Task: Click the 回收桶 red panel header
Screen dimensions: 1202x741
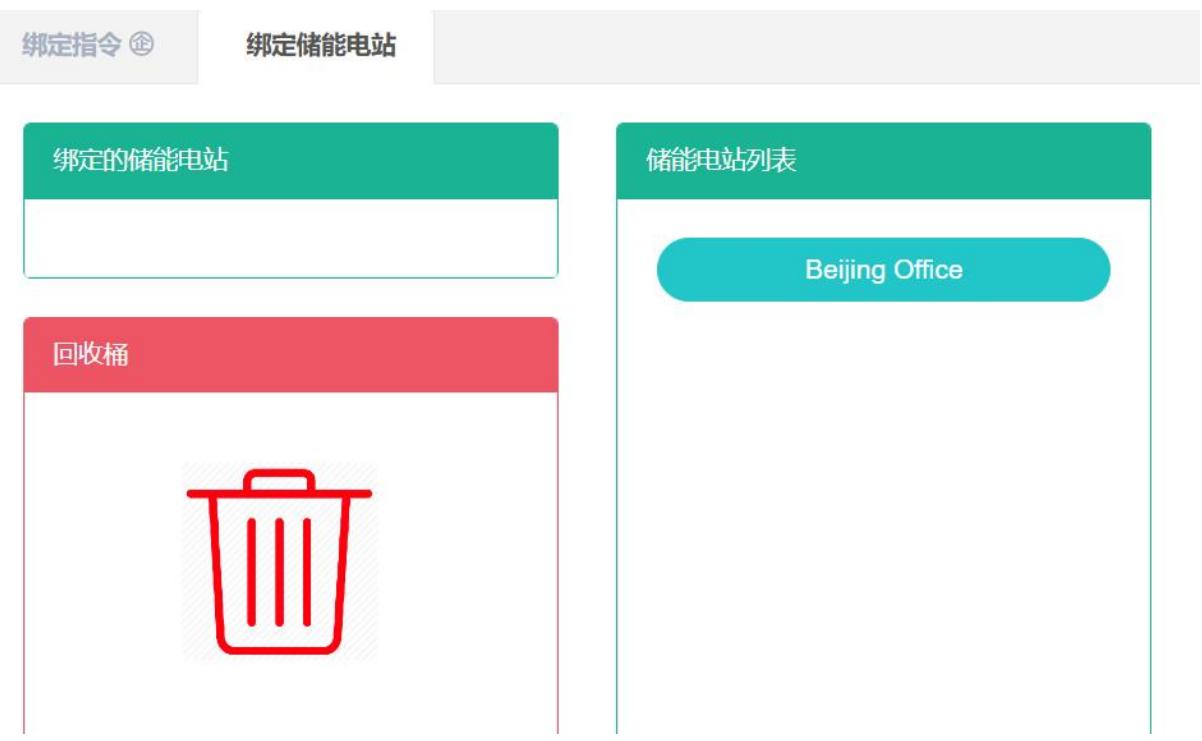Action: (x=290, y=355)
